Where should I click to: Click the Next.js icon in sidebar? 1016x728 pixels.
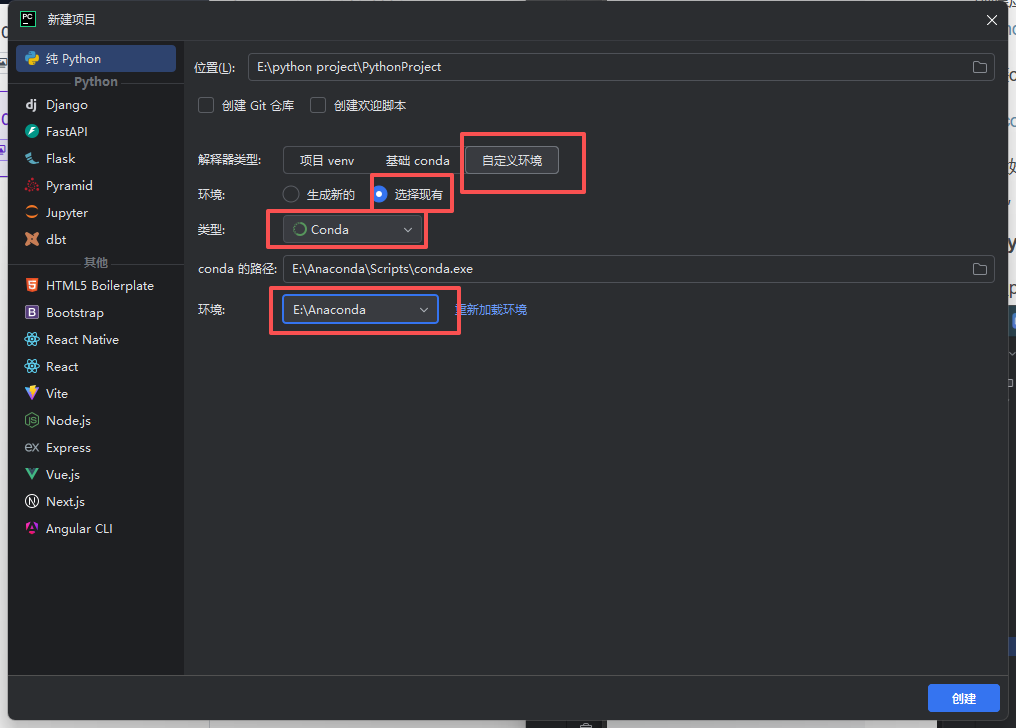click(32, 501)
